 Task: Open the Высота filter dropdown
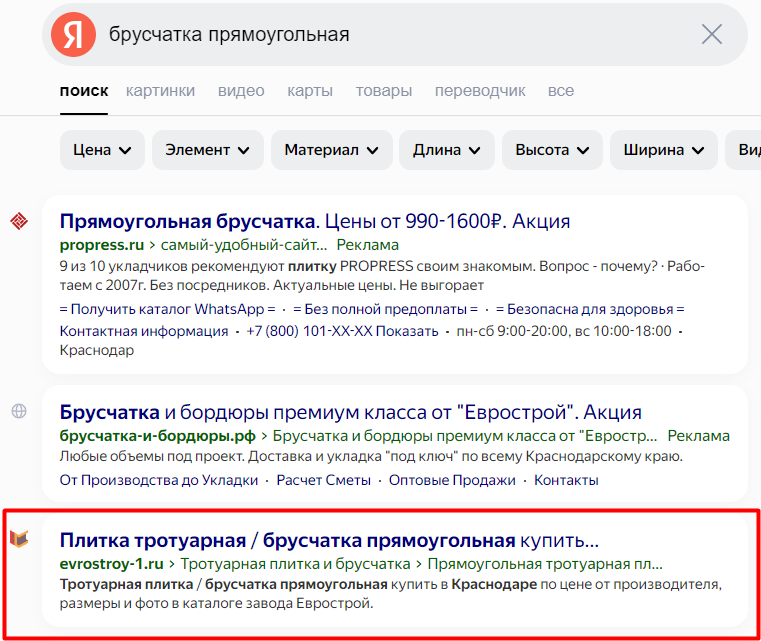(x=552, y=150)
